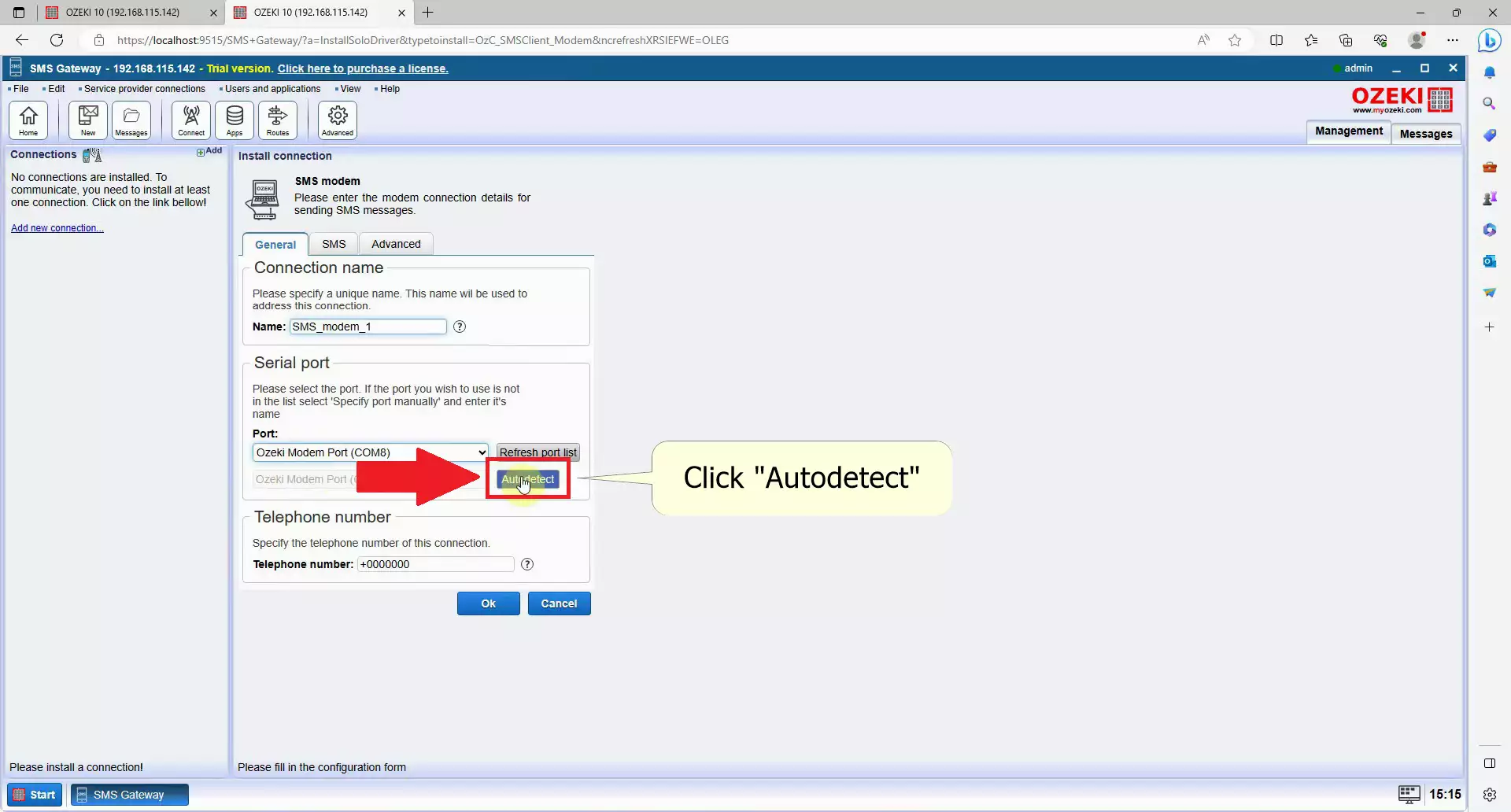This screenshot has width=1511, height=812.
Task: Click the Start button in the taskbar
Action: point(35,795)
